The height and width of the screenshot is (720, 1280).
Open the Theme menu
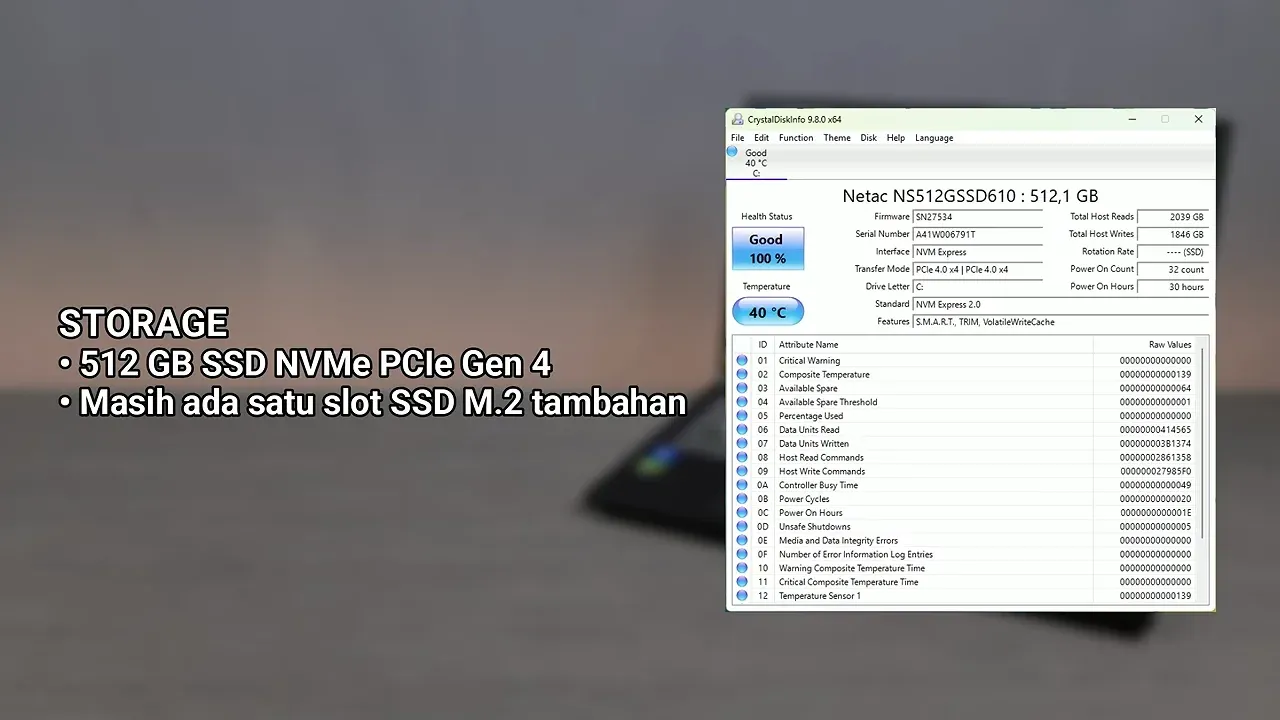(837, 138)
